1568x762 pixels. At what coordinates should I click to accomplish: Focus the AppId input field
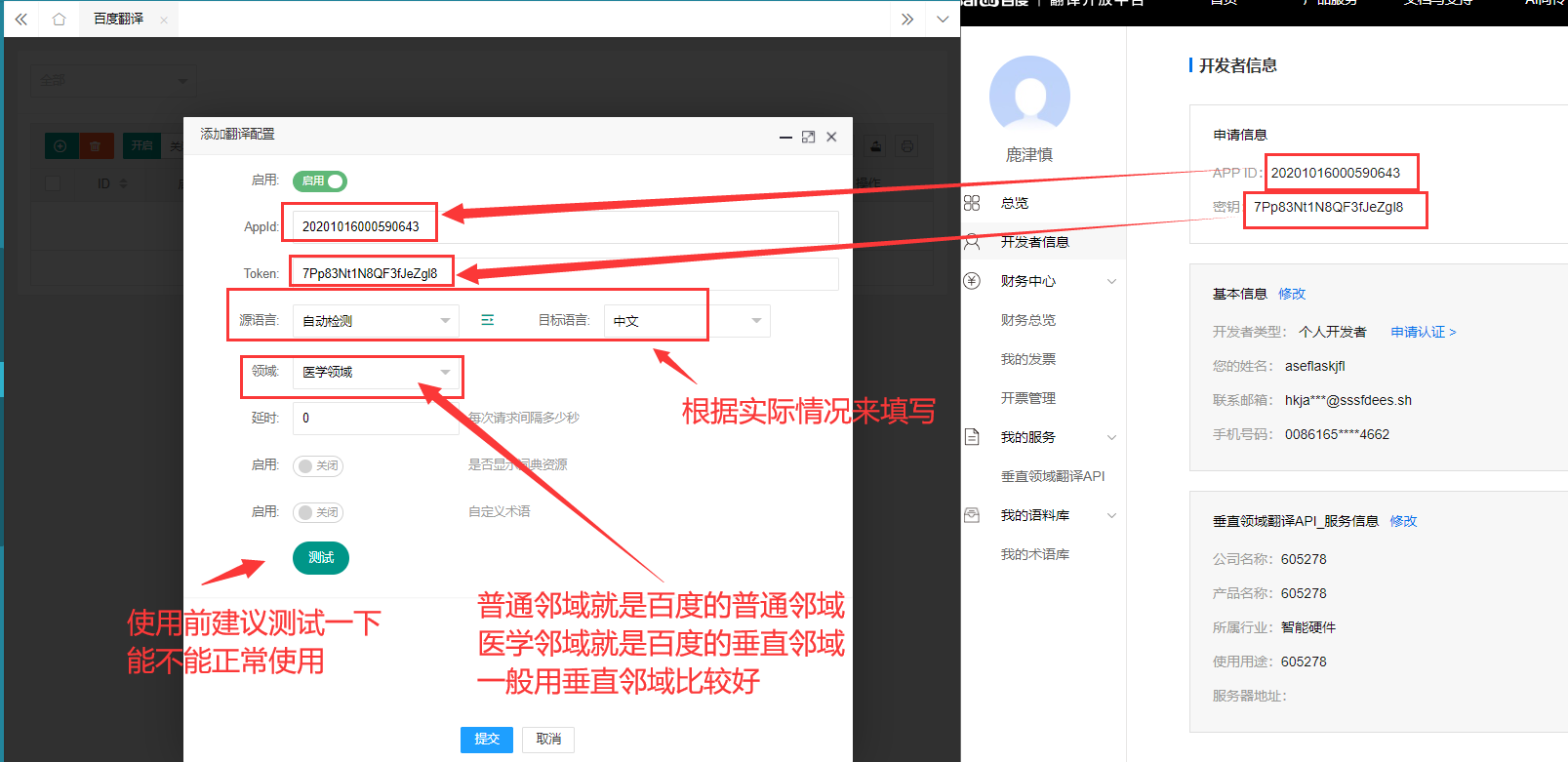pos(565,226)
